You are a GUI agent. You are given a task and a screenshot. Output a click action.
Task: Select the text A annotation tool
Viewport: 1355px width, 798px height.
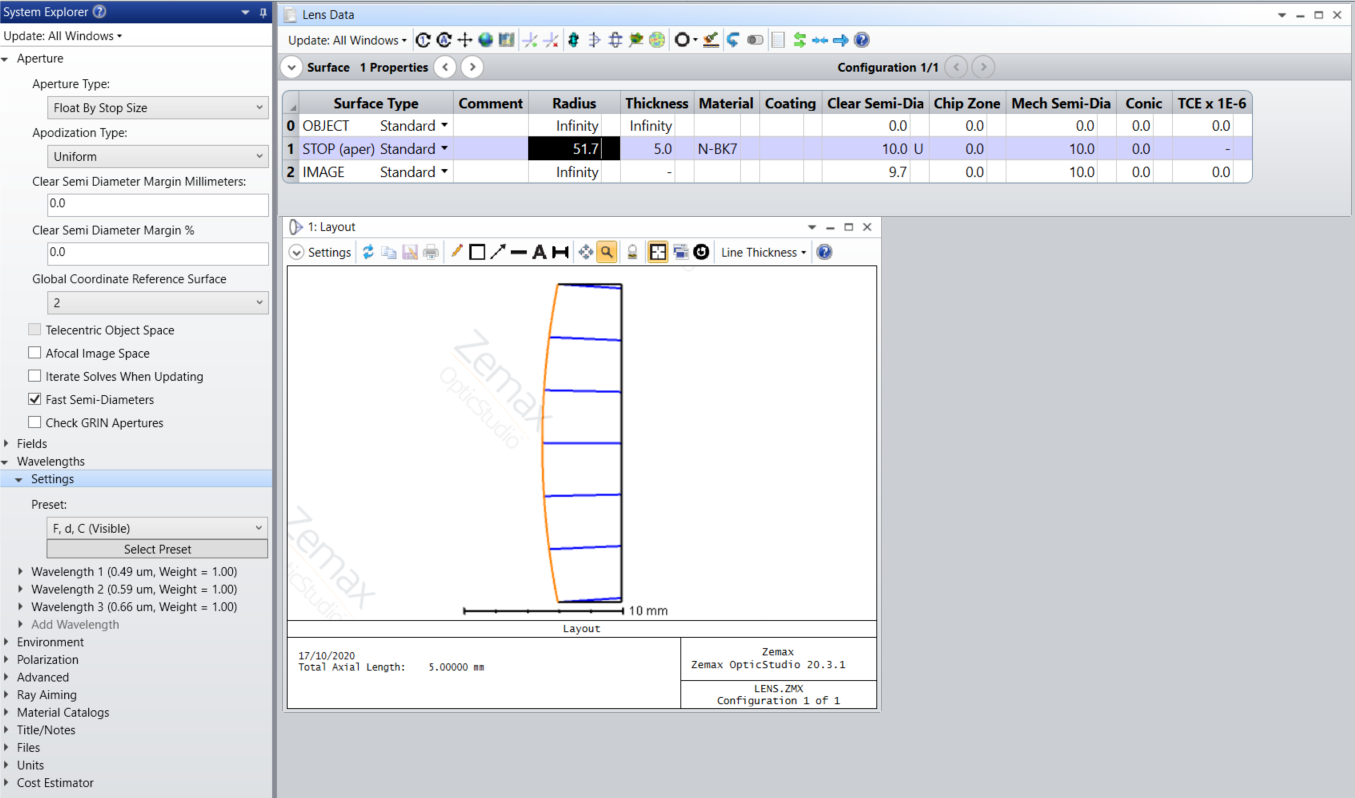click(540, 252)
